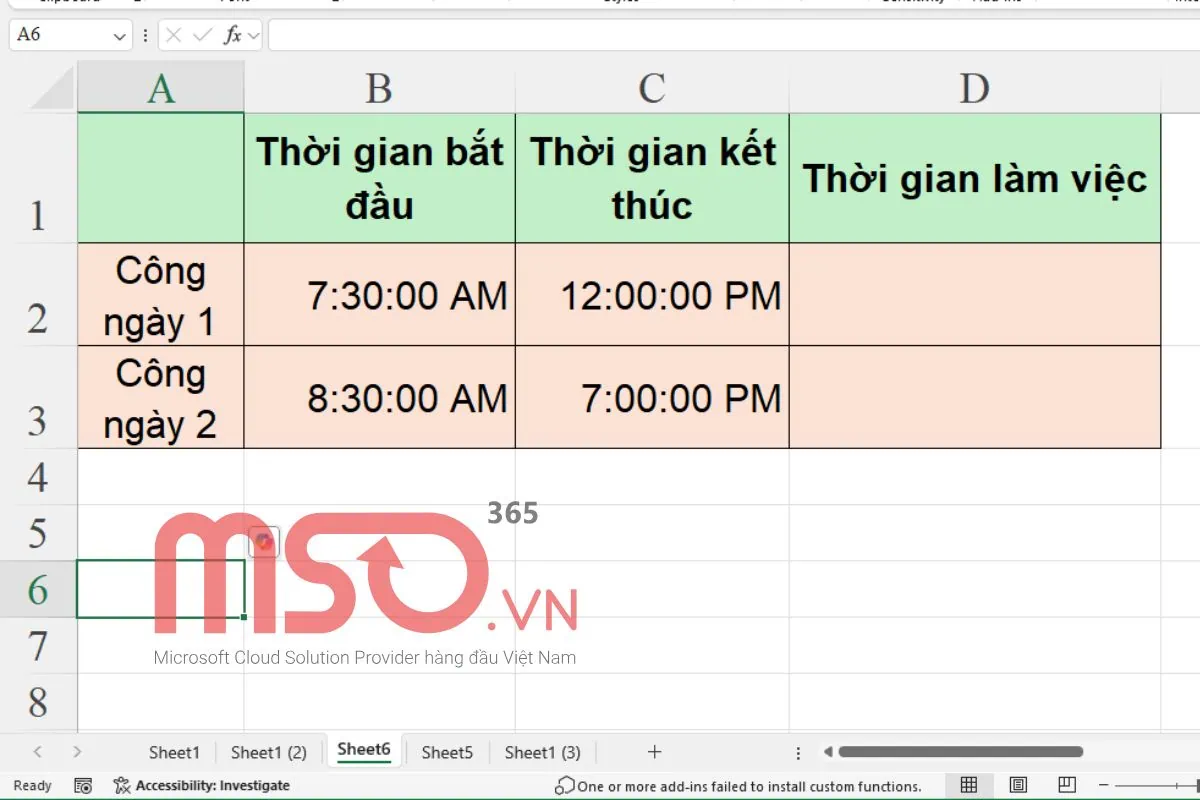Select column D header

pyautogui.click(x=974, y=88)
